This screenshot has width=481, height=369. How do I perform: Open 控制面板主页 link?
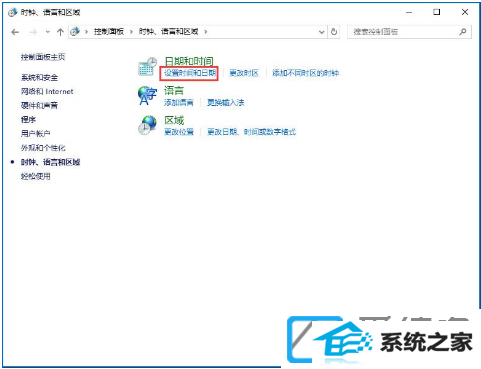click(x=43, y=57)
